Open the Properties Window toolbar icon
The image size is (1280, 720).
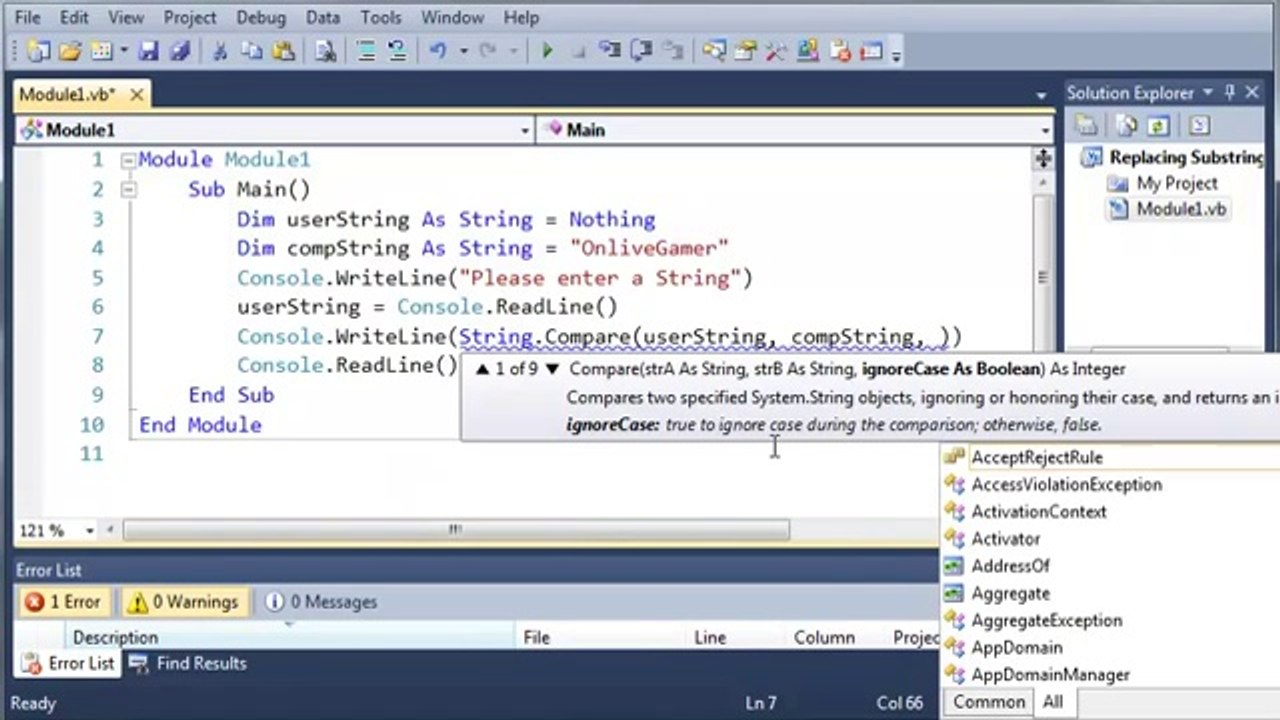click(x=745, y=51)
